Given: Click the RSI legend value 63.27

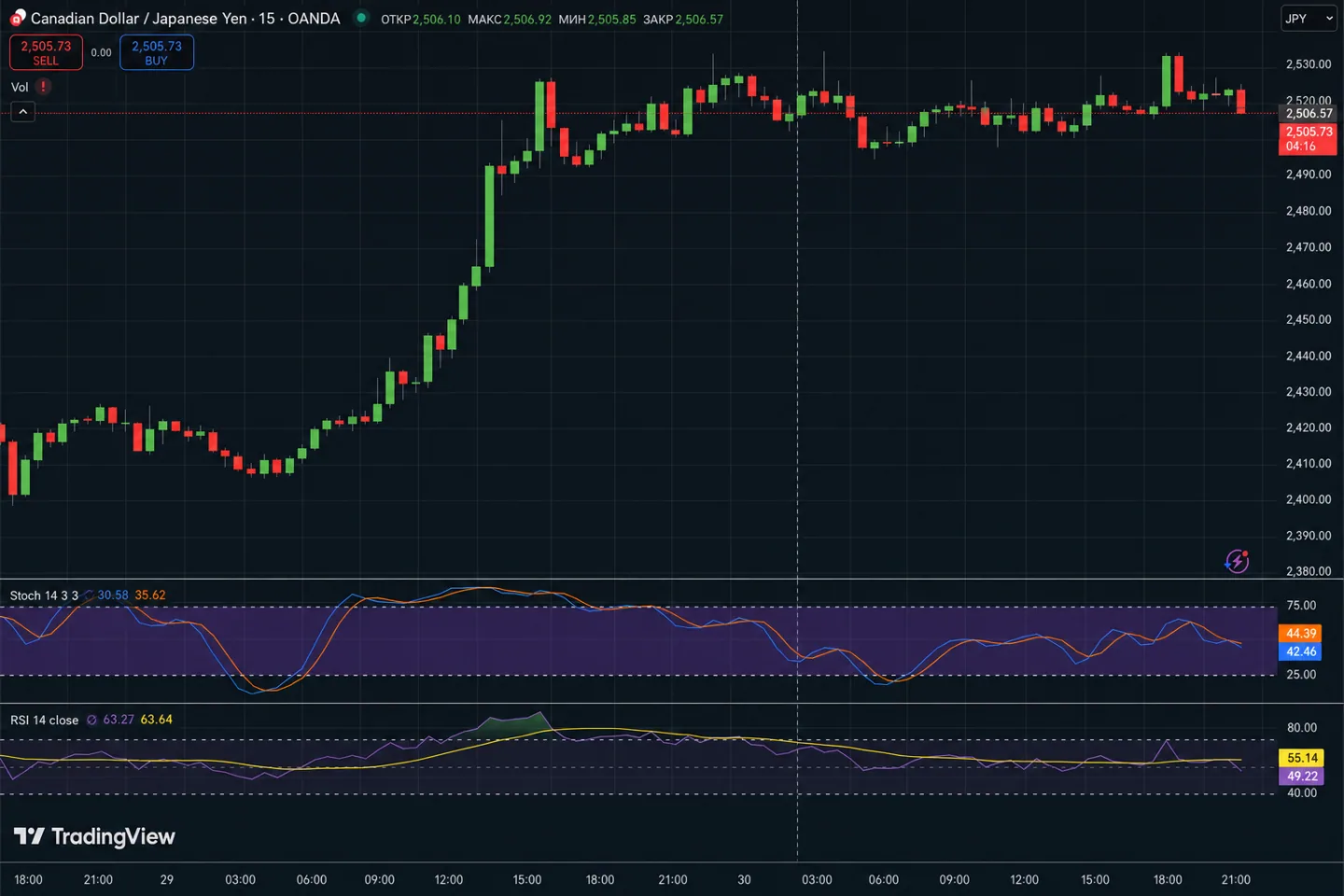Looking at the screenshot, I should 119,720.
